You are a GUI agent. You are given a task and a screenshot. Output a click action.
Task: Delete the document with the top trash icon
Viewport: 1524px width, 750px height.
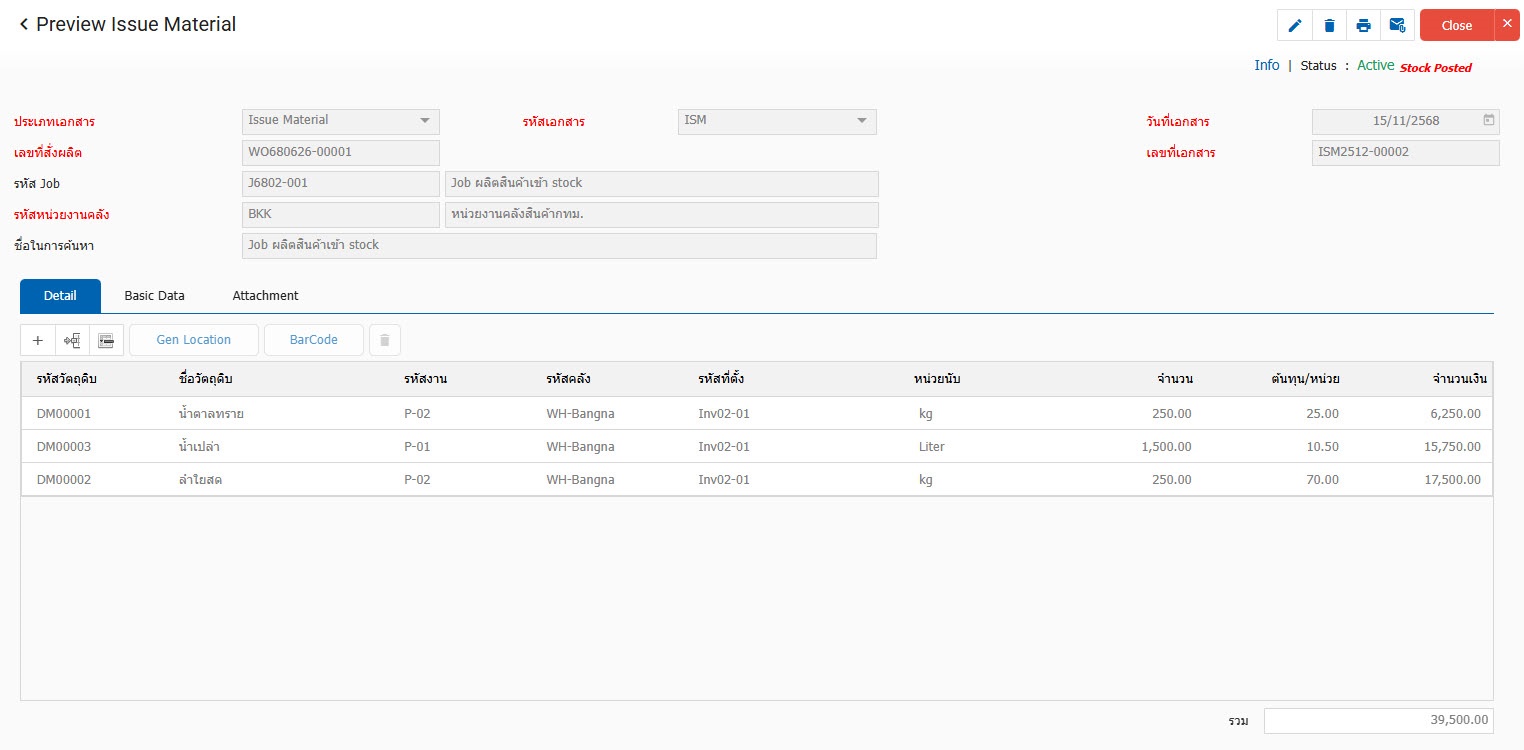1329,26
